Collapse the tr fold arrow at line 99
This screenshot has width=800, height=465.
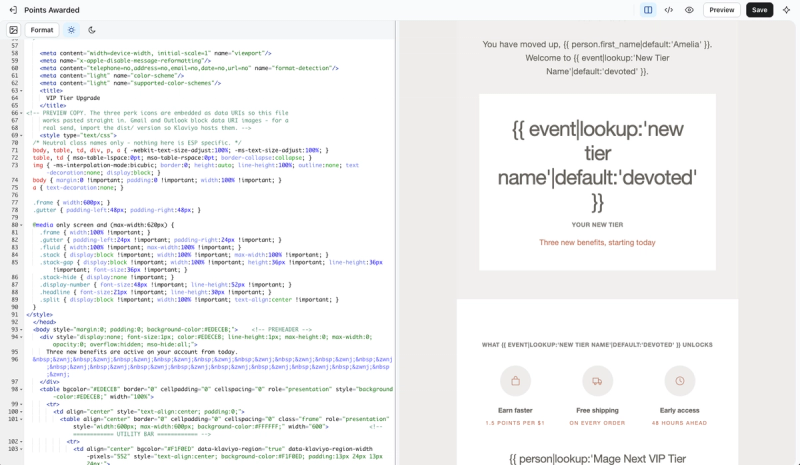[x=21, y=404]
